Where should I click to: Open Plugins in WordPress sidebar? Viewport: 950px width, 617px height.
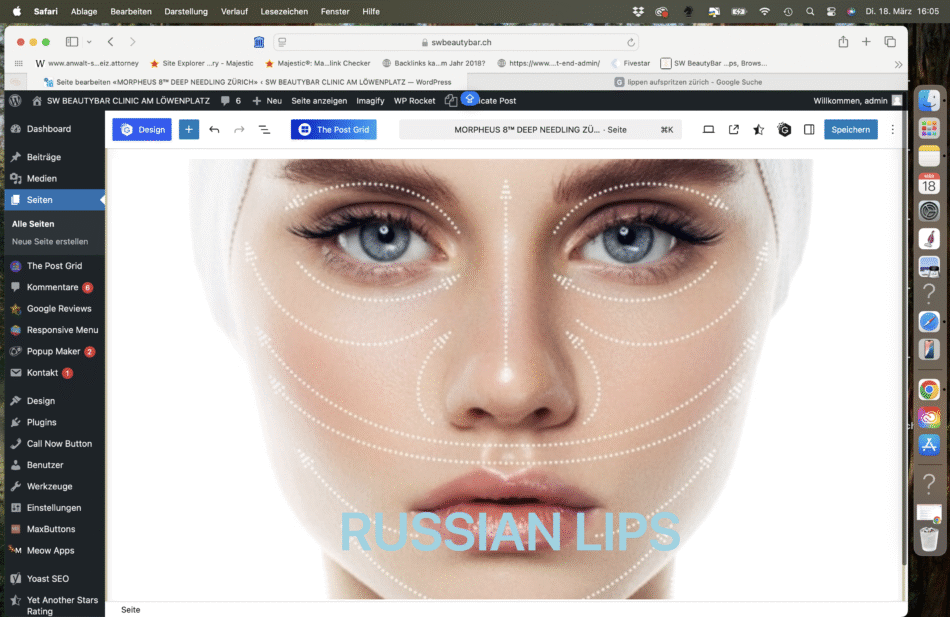(41, 422)
